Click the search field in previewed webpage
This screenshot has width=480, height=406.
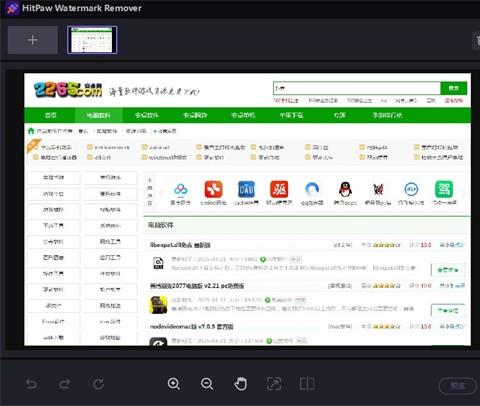[357, 88]
